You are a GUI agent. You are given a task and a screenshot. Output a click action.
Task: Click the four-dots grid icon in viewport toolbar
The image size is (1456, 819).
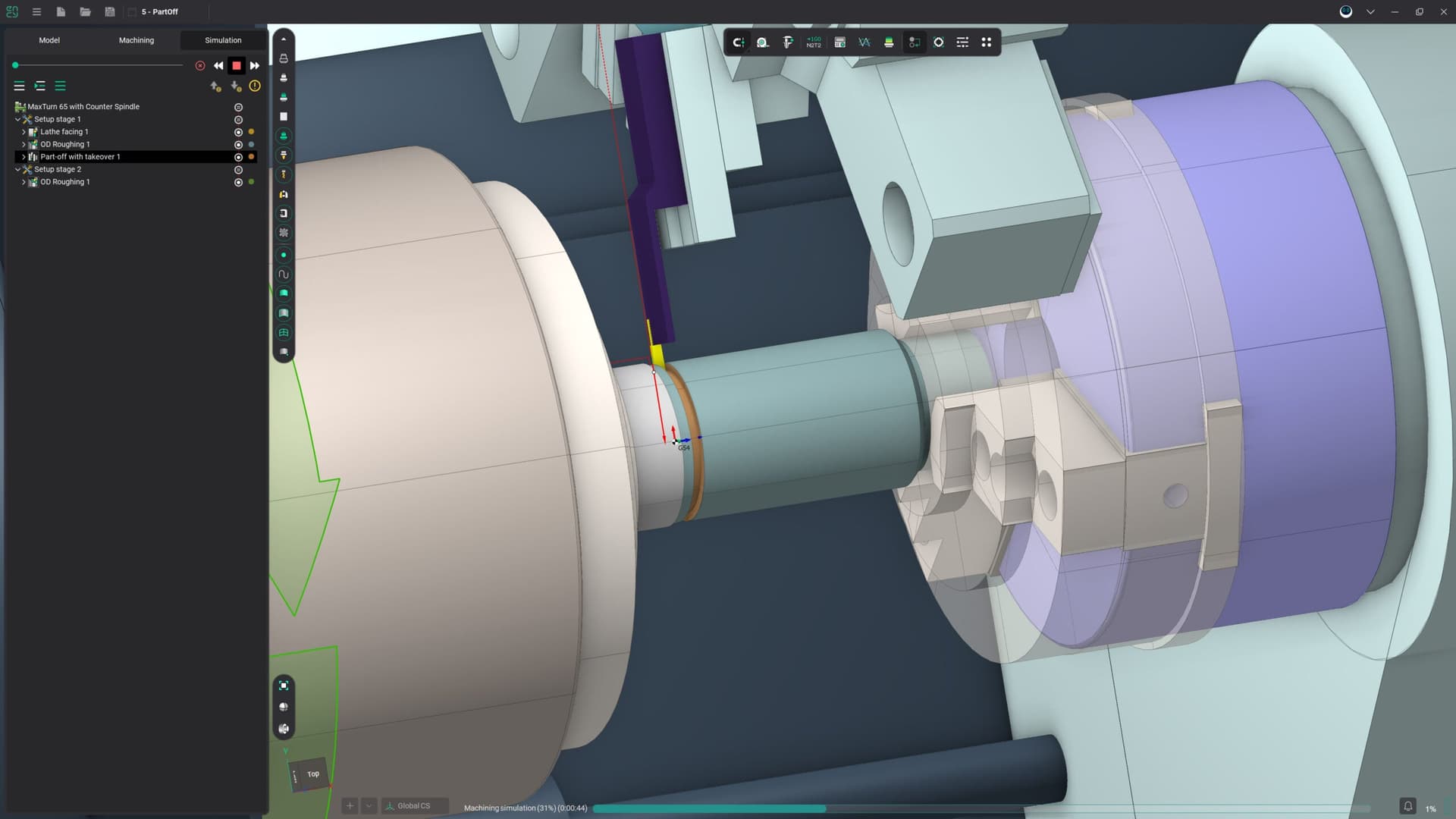coord(987,42)
